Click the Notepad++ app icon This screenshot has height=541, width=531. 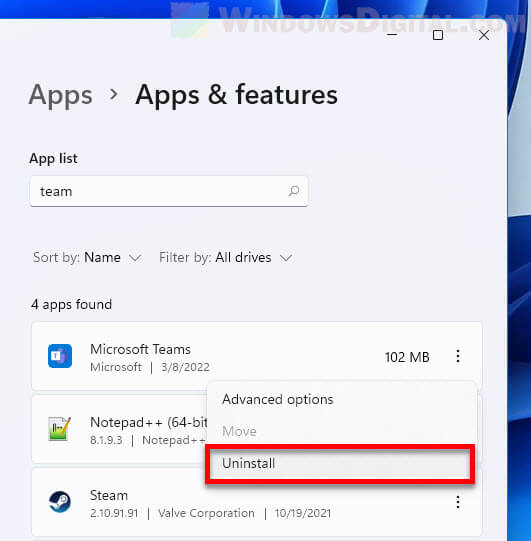[60, 429]
